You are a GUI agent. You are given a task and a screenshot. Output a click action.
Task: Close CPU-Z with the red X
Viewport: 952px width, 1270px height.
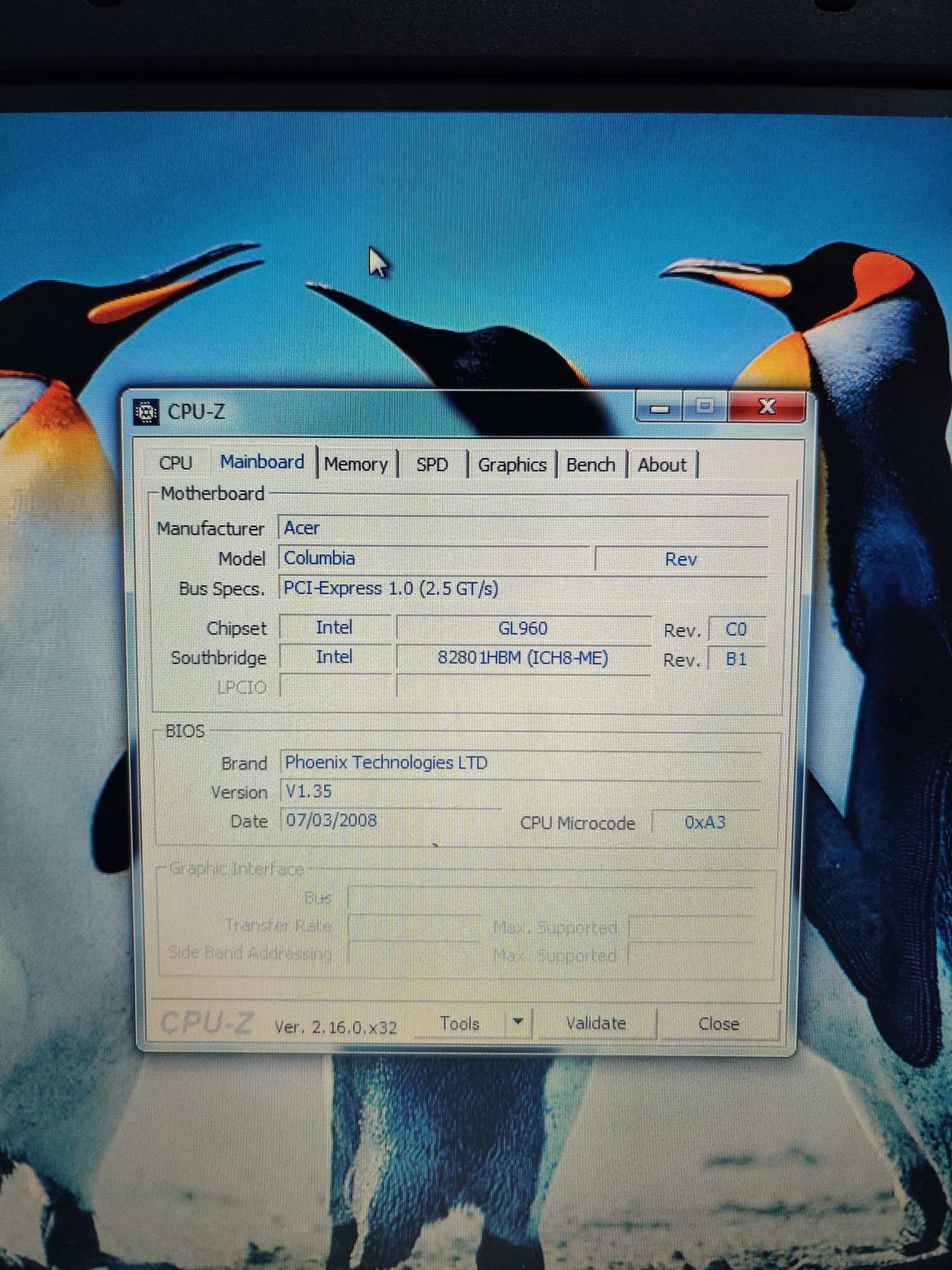[x=767, y=406]
